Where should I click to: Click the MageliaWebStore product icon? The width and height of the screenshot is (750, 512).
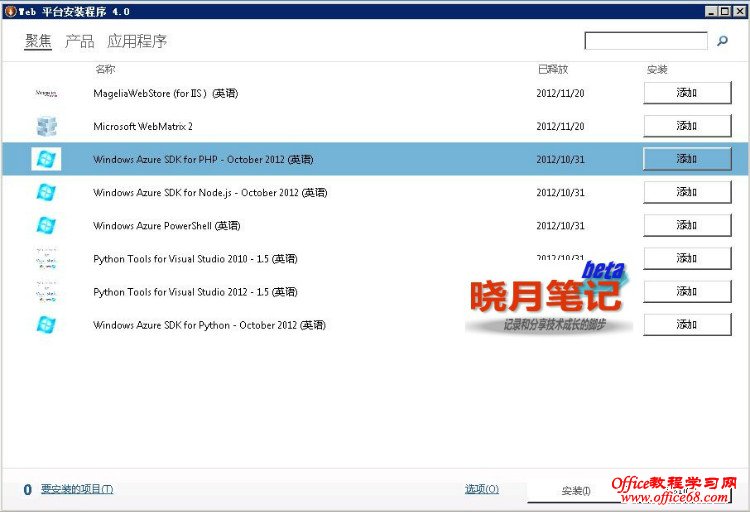[x=46, y=93]
